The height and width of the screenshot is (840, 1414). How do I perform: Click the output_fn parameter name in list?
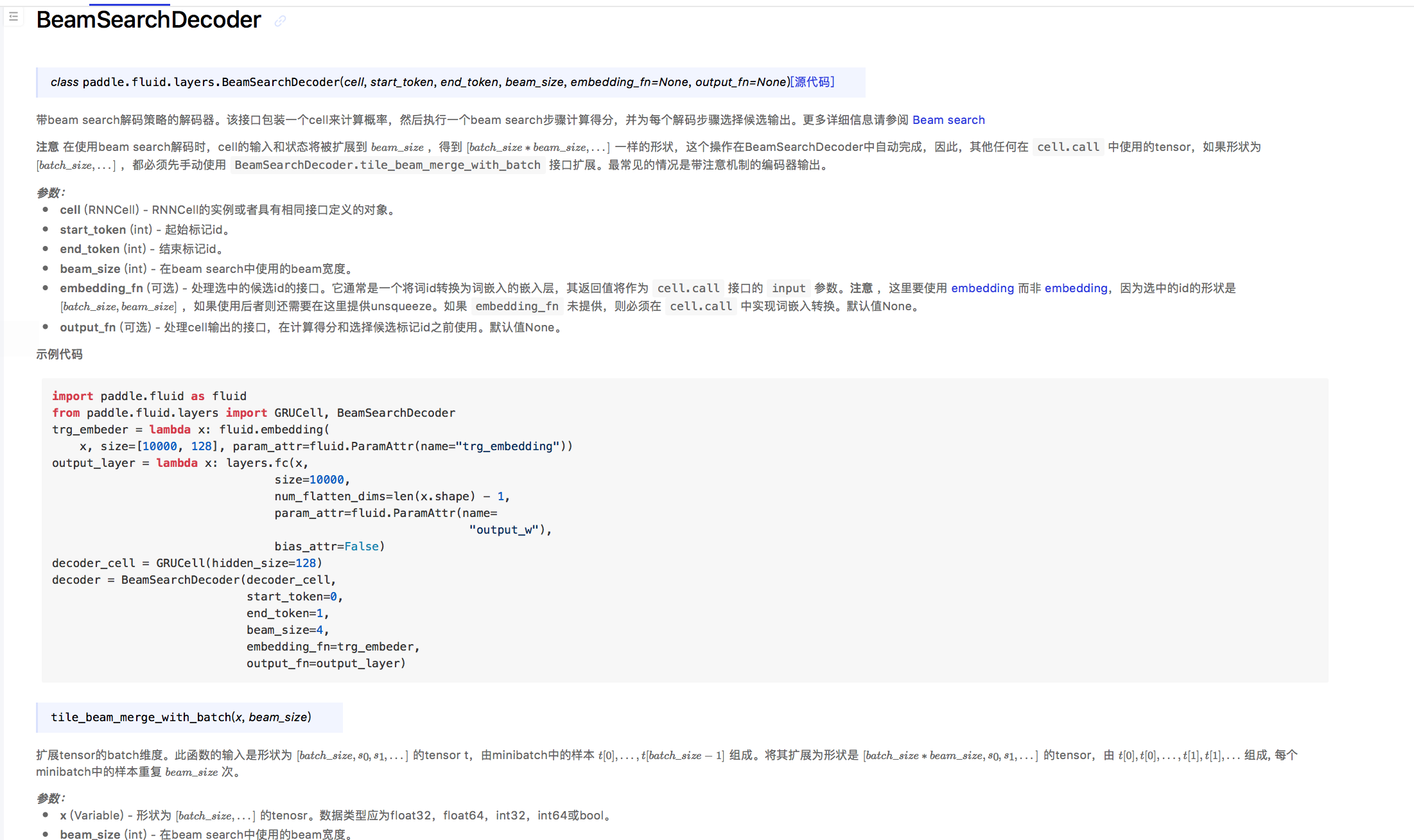[x=88, y=328]
